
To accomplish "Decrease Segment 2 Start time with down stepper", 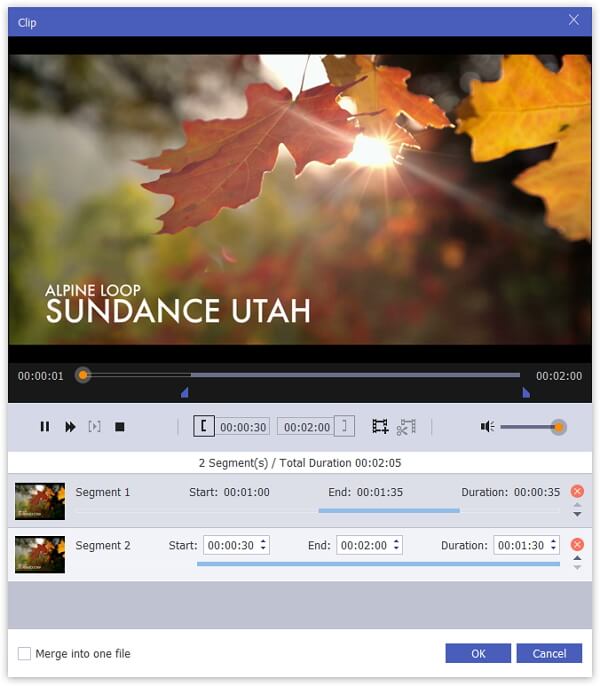I will click(263, 549).
